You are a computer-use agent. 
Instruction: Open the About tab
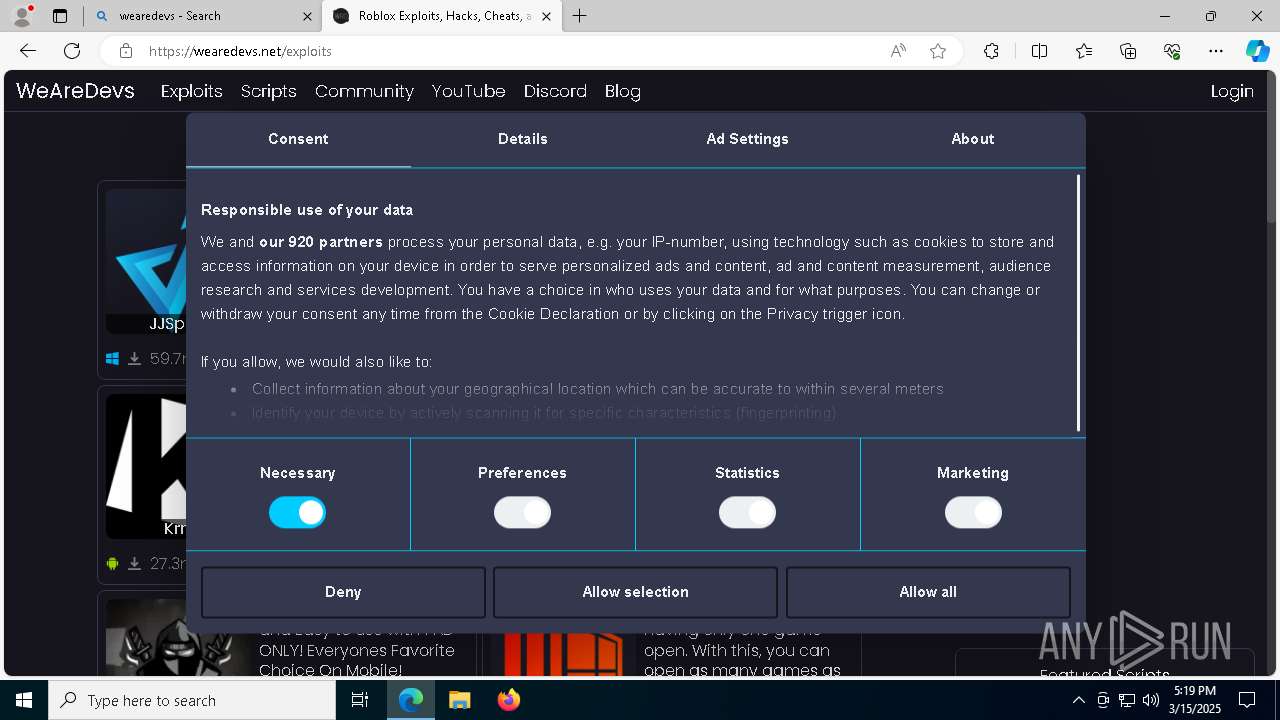(x=973, y=139)
